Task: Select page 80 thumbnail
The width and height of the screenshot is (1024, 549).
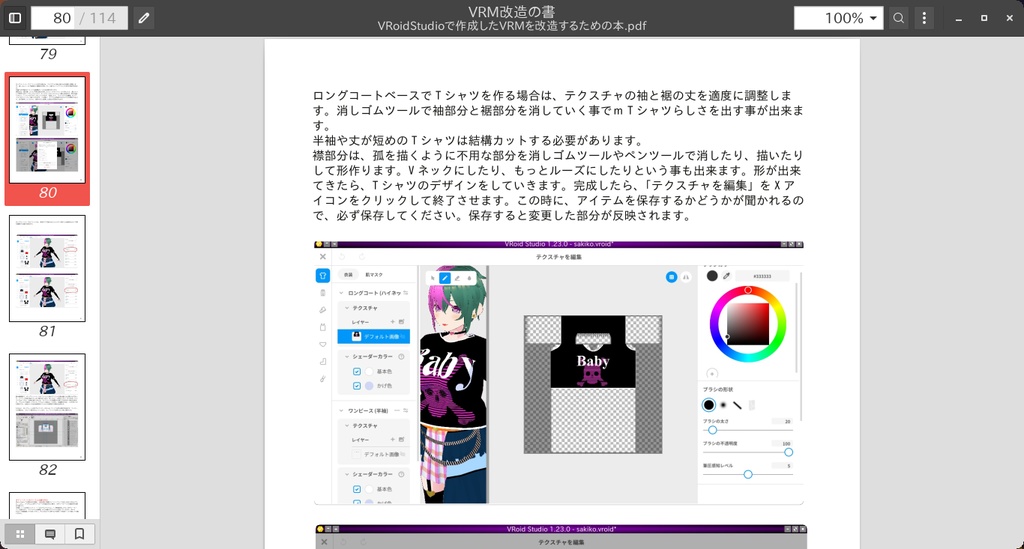Action: (x=47, y=130)
